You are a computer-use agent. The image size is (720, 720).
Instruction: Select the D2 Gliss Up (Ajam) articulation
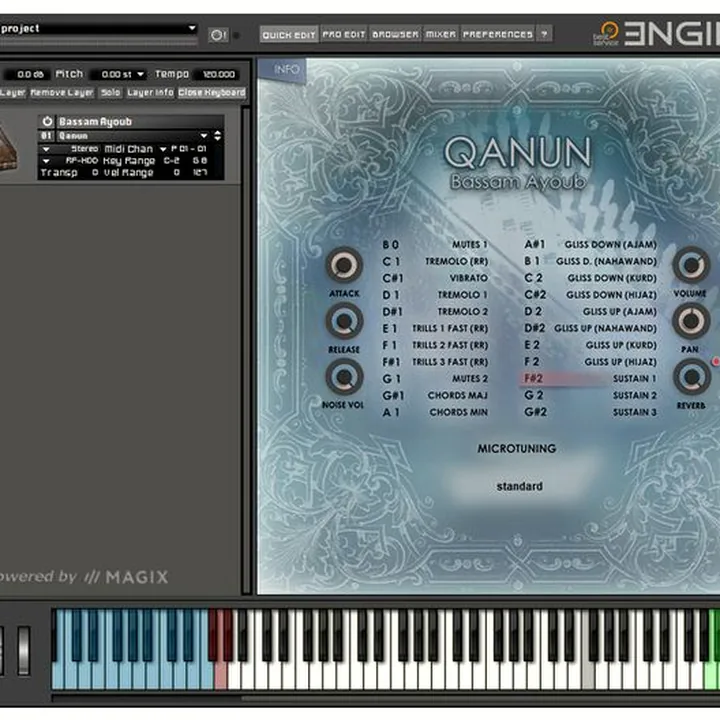591,311
